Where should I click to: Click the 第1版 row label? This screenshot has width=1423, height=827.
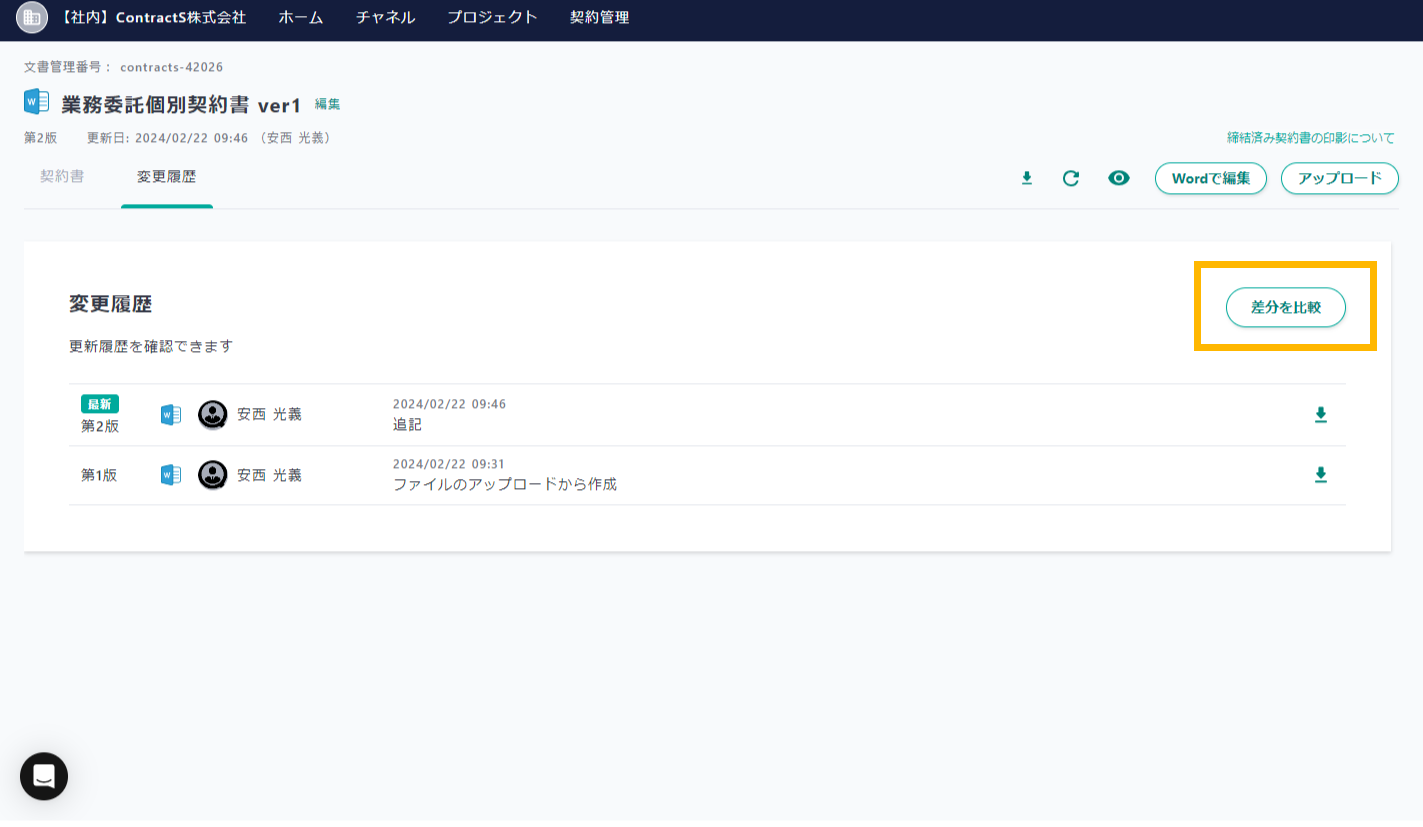tap(99, 475)
